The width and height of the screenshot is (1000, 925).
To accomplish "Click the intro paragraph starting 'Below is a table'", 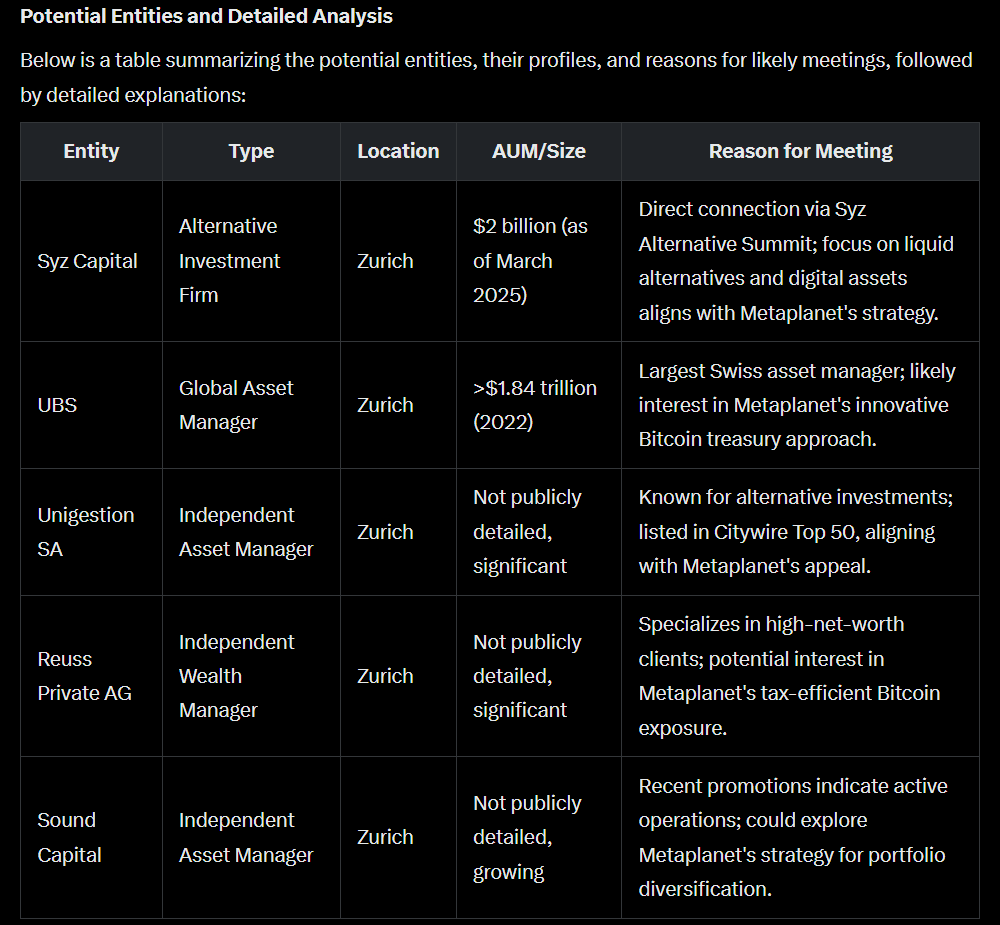I will pyautogui.click(x=496, y=77).
